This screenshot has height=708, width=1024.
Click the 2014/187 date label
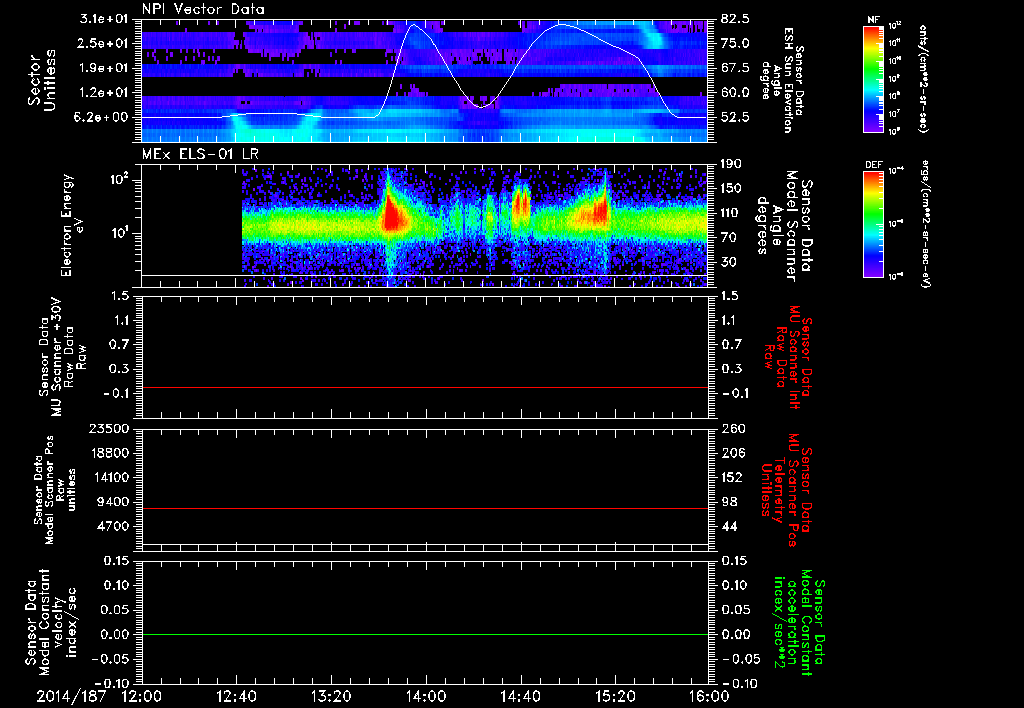tap(71, 696)
